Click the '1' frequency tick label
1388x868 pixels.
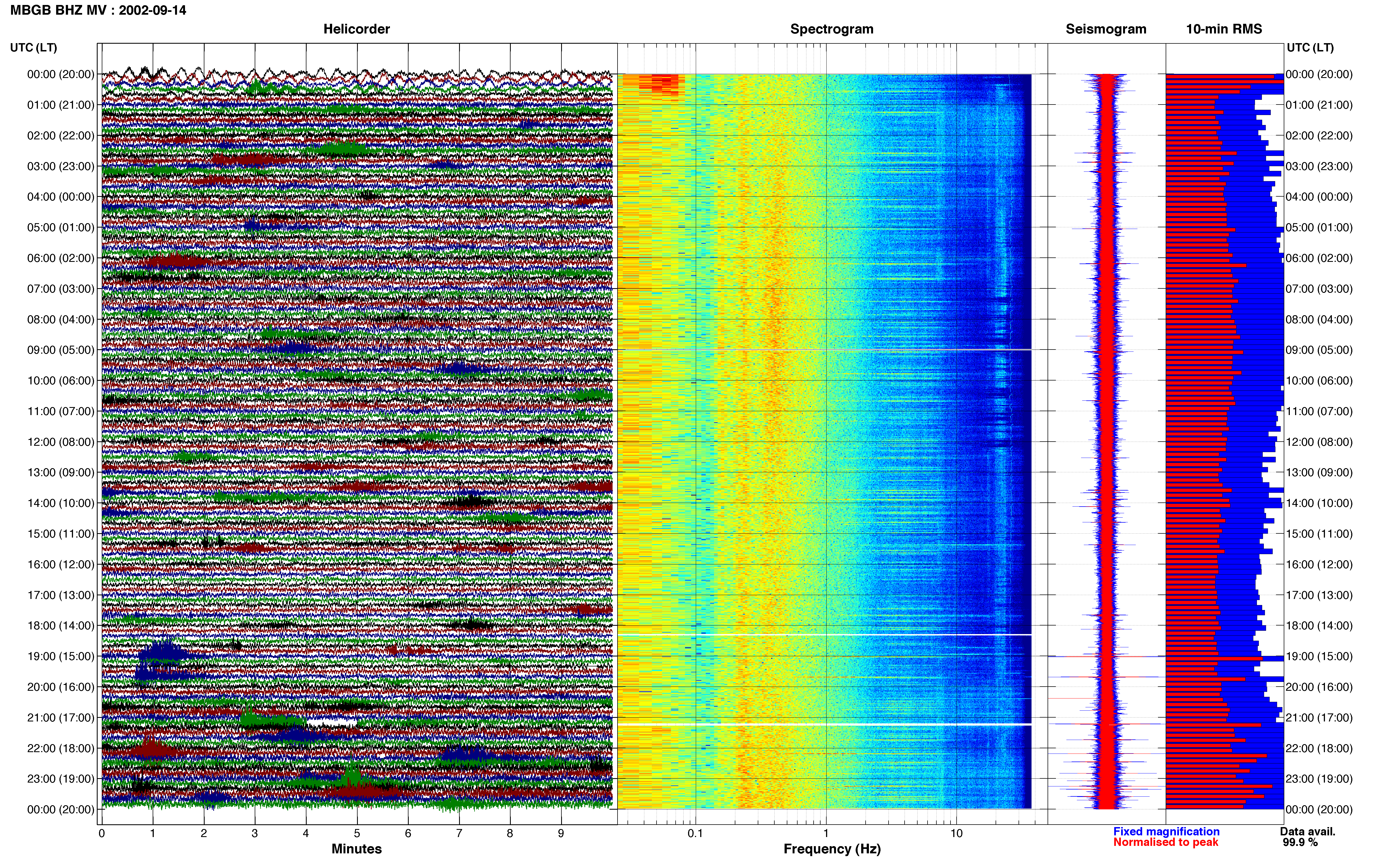point(826,833)
